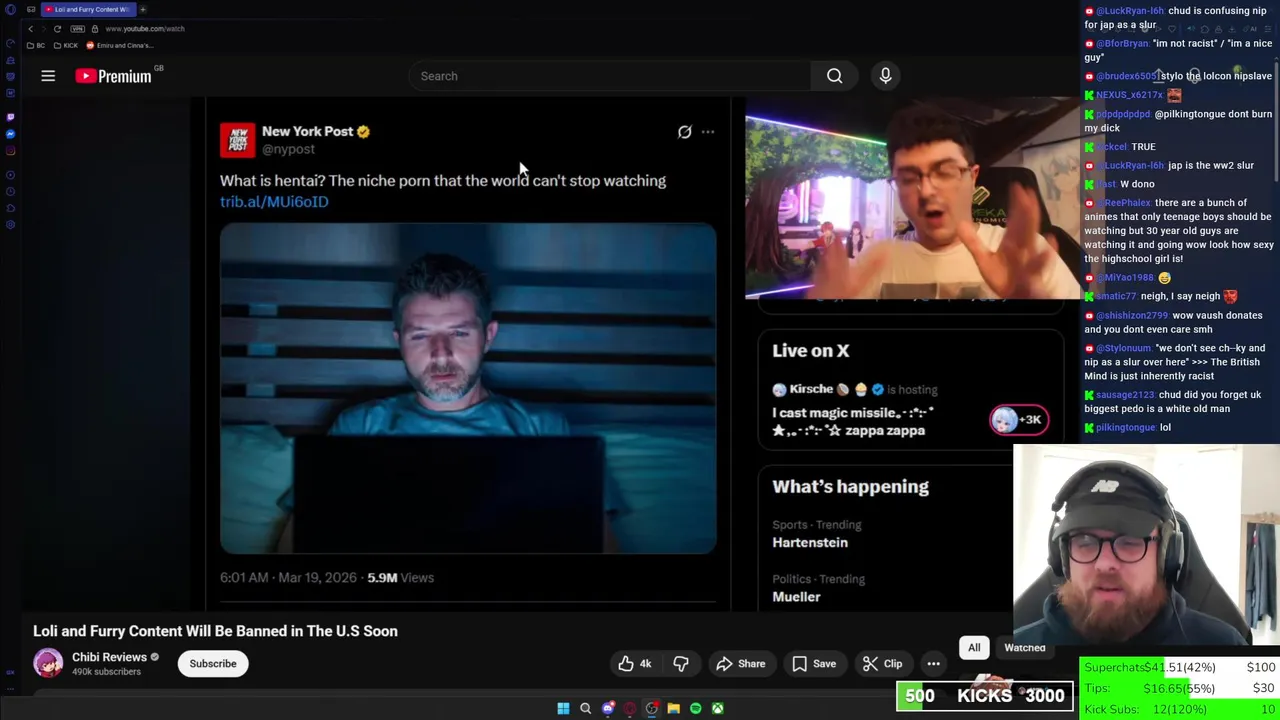Dislike the video with thumbs-down button
The width and height of the screenshot is (1280, 720).
681,664
